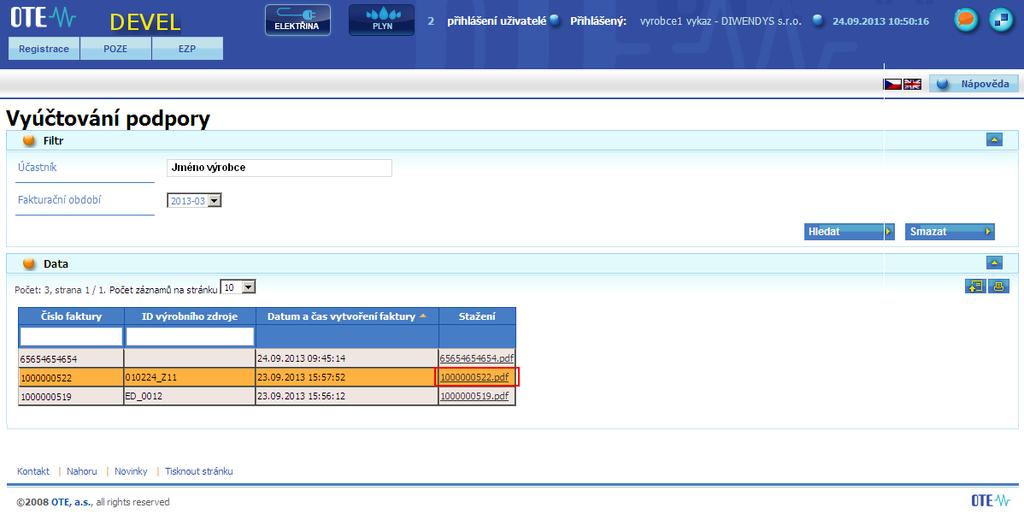Click the orange chat message icon
Screen dimensions: 1024x514
(966, 20)
